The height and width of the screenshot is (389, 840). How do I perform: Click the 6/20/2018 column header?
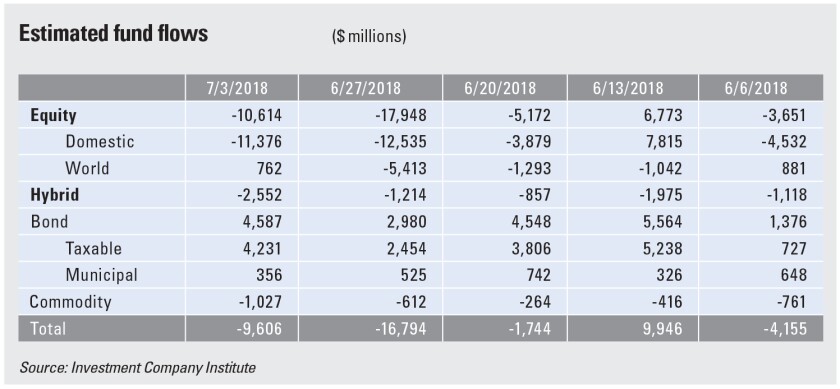[499, 88]
